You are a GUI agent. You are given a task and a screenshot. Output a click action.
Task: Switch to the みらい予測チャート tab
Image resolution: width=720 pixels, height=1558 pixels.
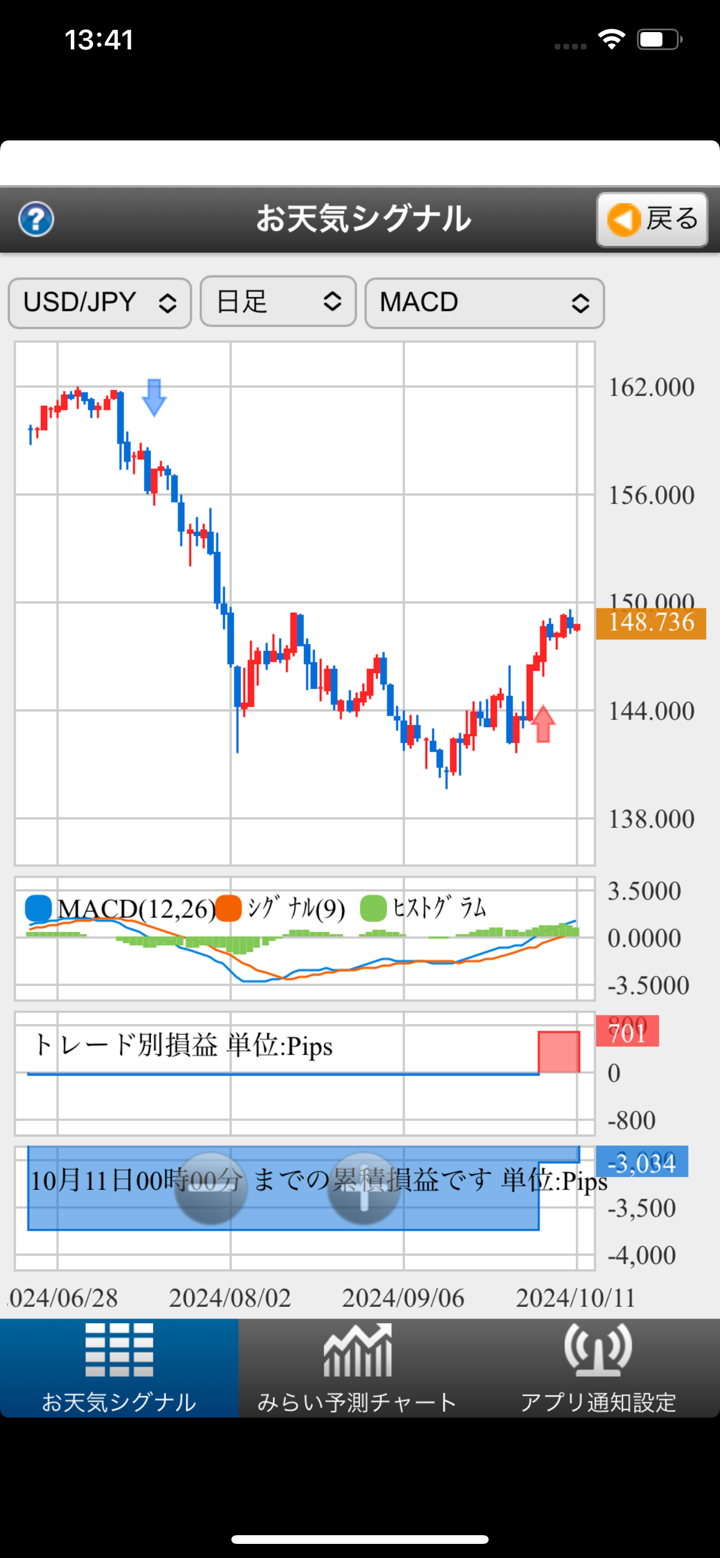(357, 1367)
